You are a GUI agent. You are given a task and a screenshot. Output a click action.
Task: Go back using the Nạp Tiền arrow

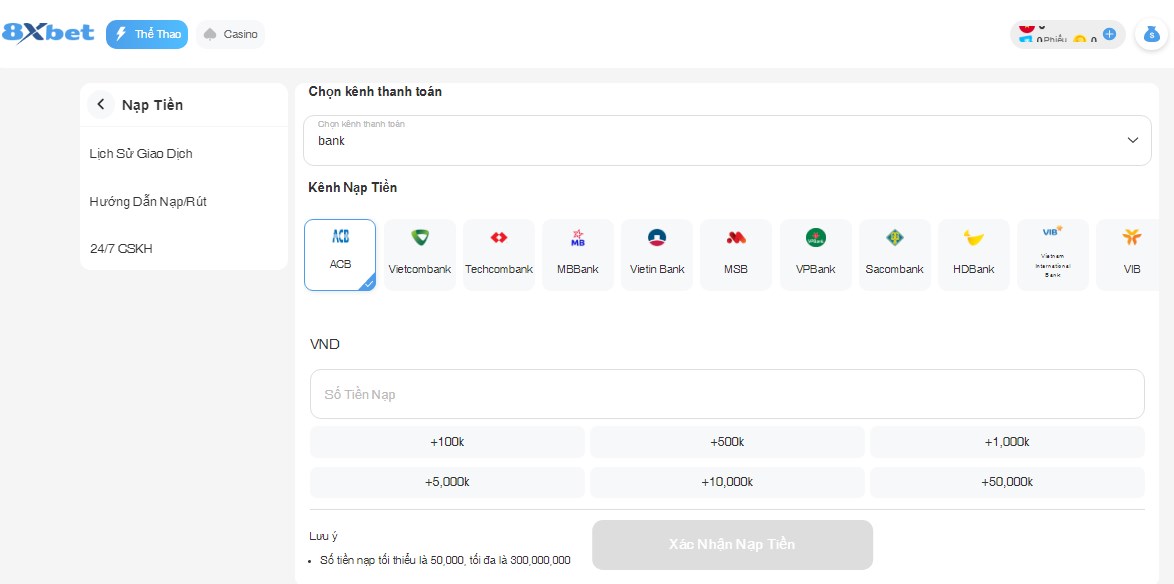(101, 105)
